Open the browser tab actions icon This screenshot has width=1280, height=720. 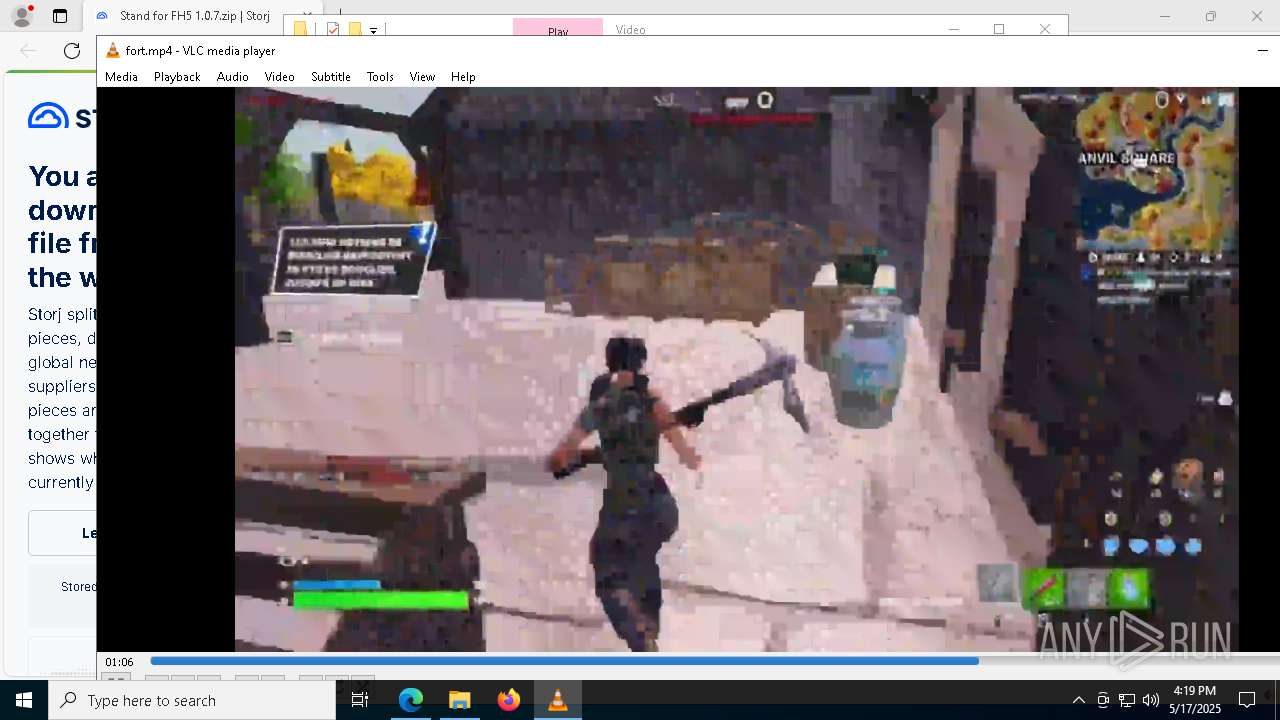click(60, 16)
